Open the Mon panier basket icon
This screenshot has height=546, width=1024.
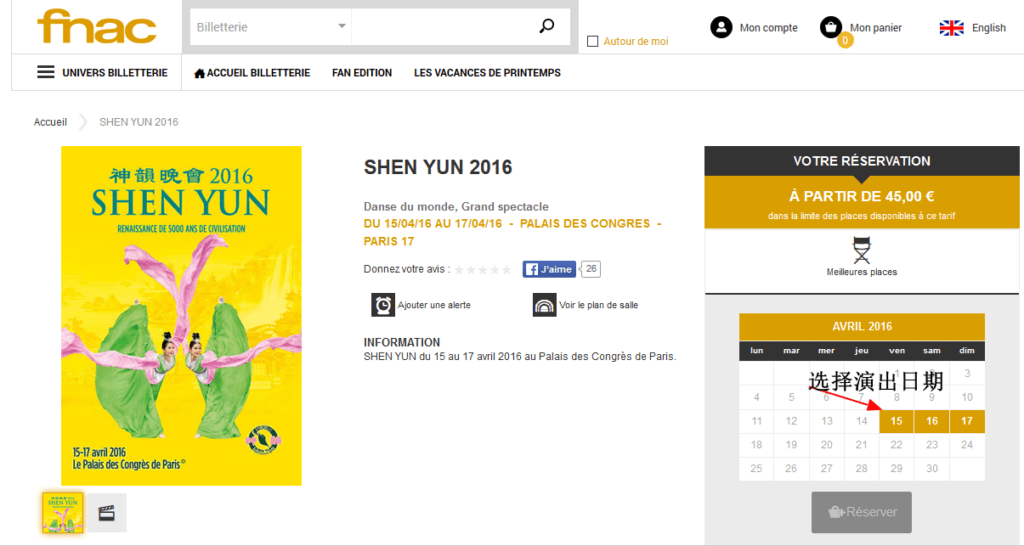(x=830, y=27)
